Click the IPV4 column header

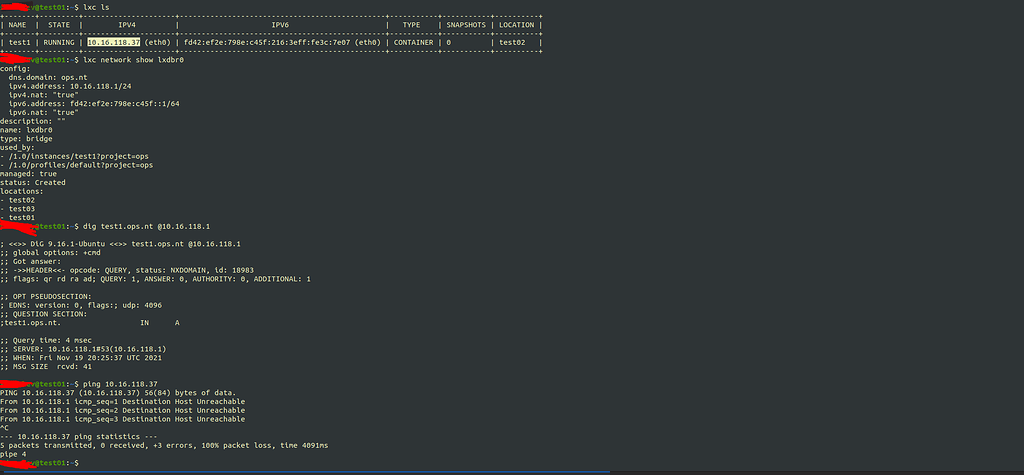pyautogui.click(x=127, y=24)
